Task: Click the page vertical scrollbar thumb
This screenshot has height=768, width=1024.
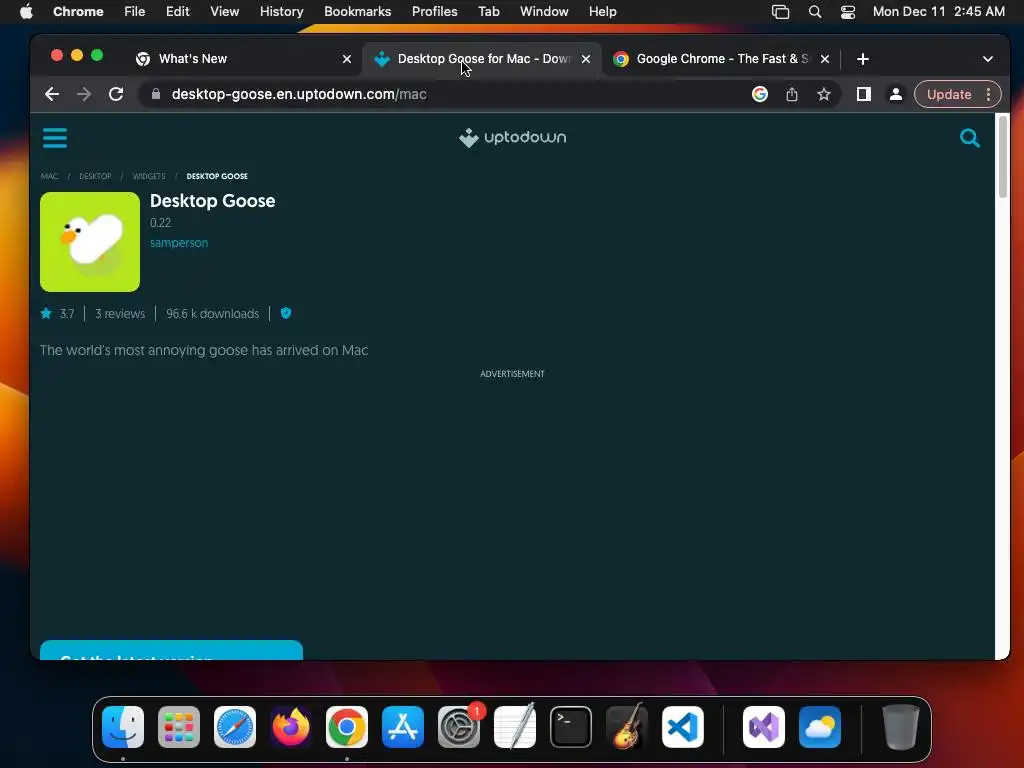Action: point(1003,157)
